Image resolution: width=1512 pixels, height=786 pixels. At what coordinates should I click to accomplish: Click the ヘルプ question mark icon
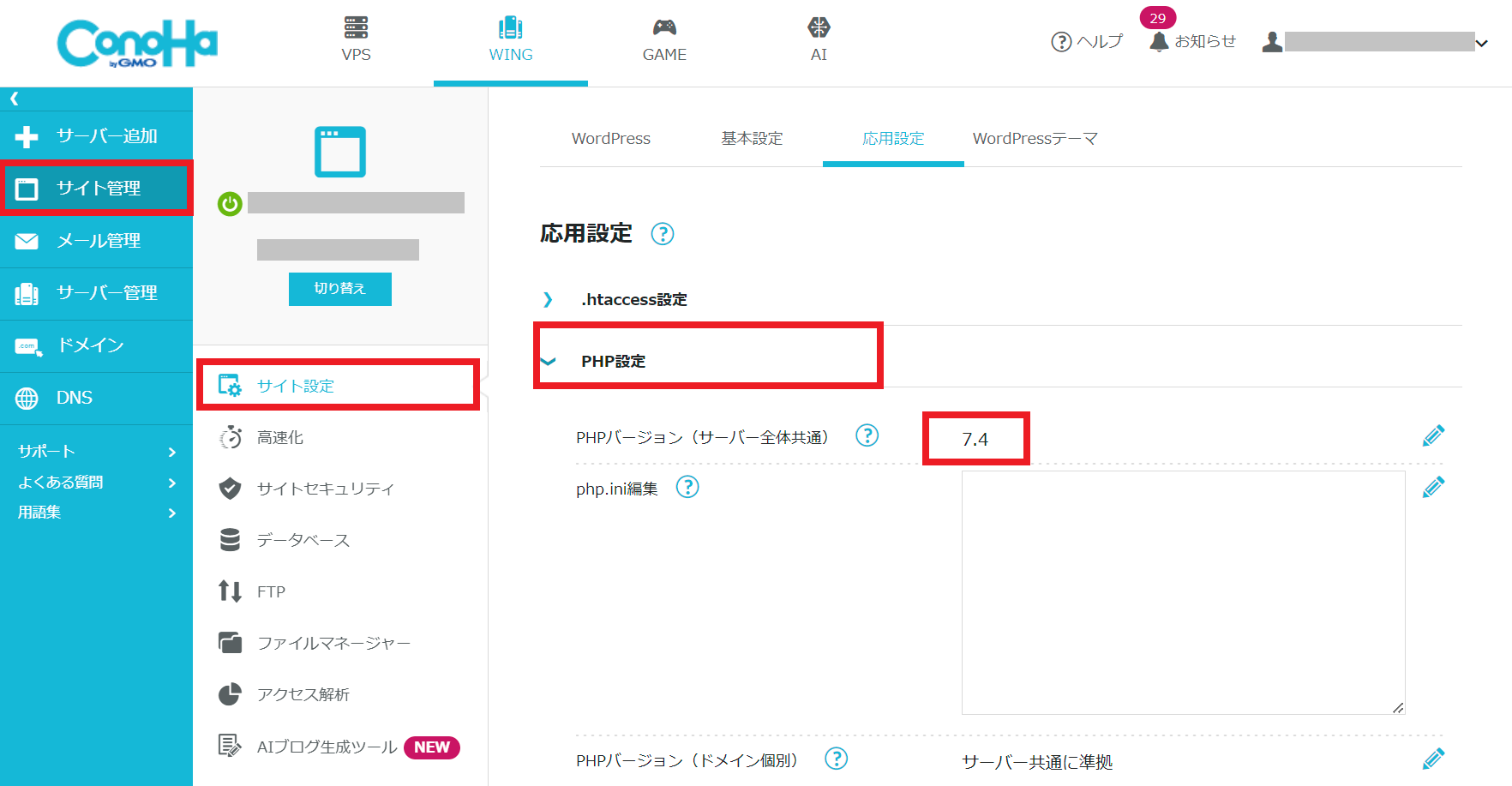(1061, 42)
